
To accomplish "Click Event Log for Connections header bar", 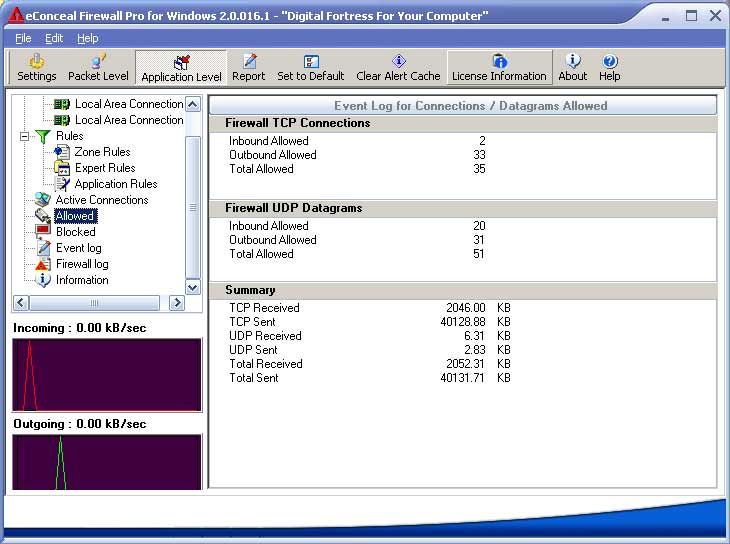I will pos(463,106).
